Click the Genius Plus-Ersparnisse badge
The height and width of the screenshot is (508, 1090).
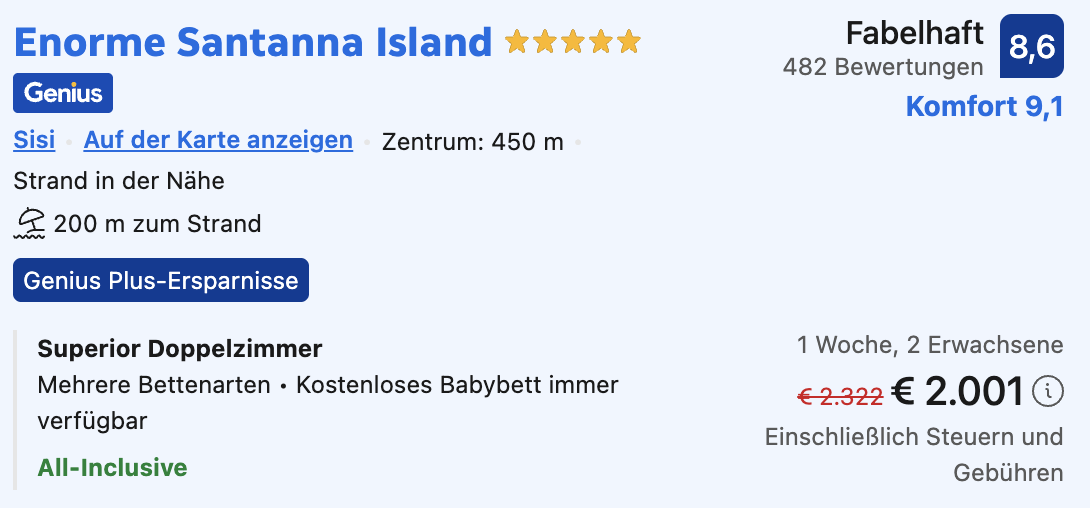tap(161, 280)
